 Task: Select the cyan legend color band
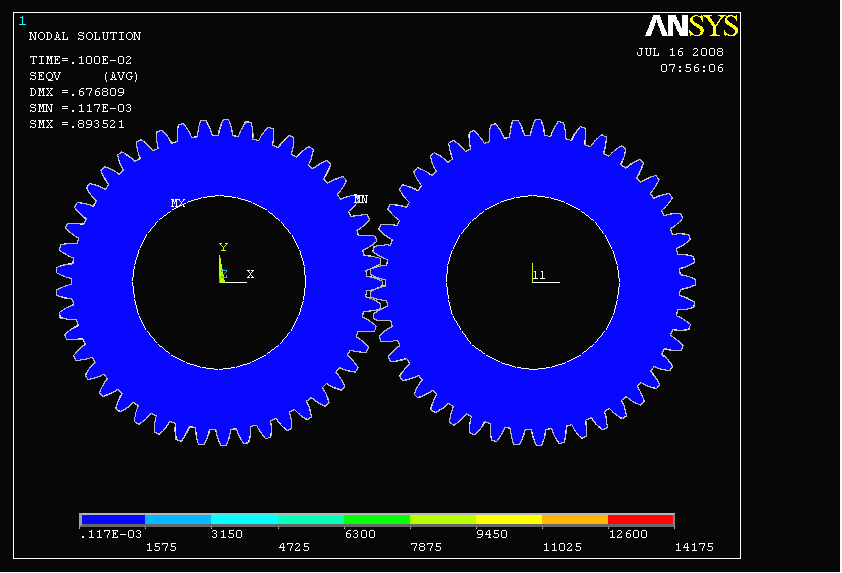[244, 520]
